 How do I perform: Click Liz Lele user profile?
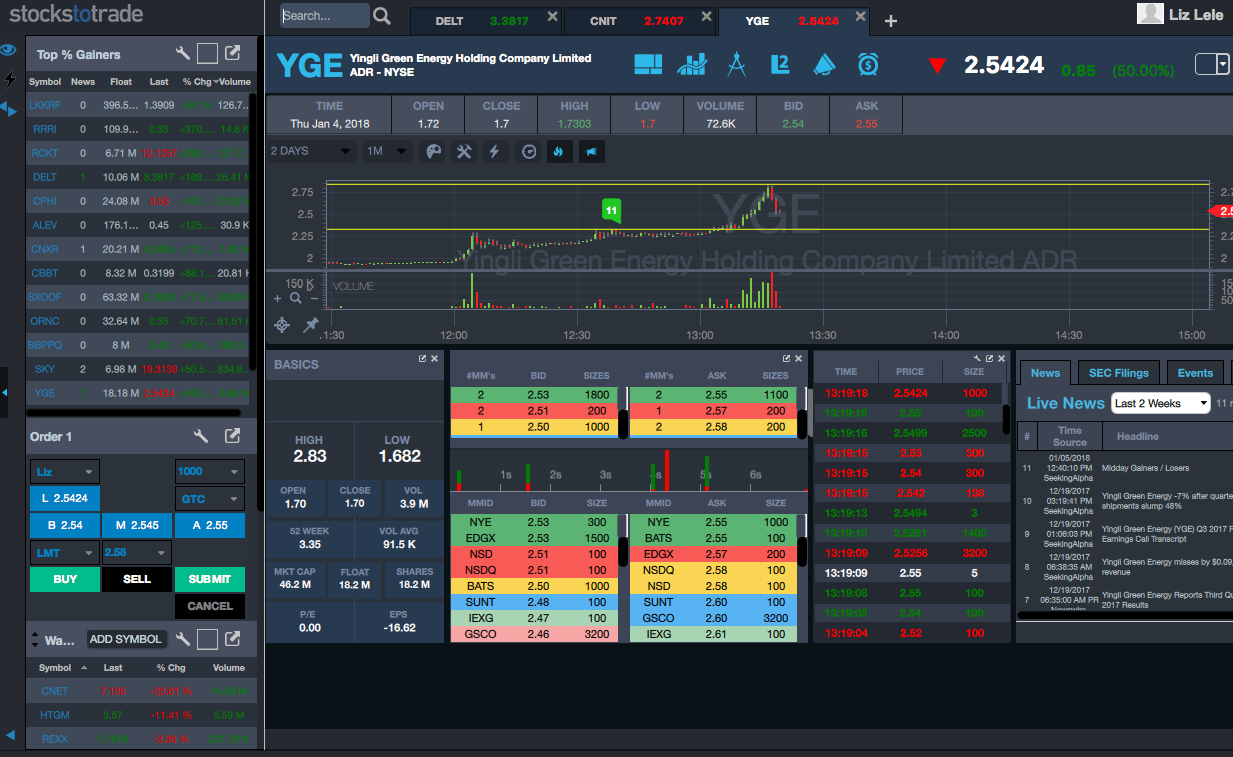(x=1181, y=14)
